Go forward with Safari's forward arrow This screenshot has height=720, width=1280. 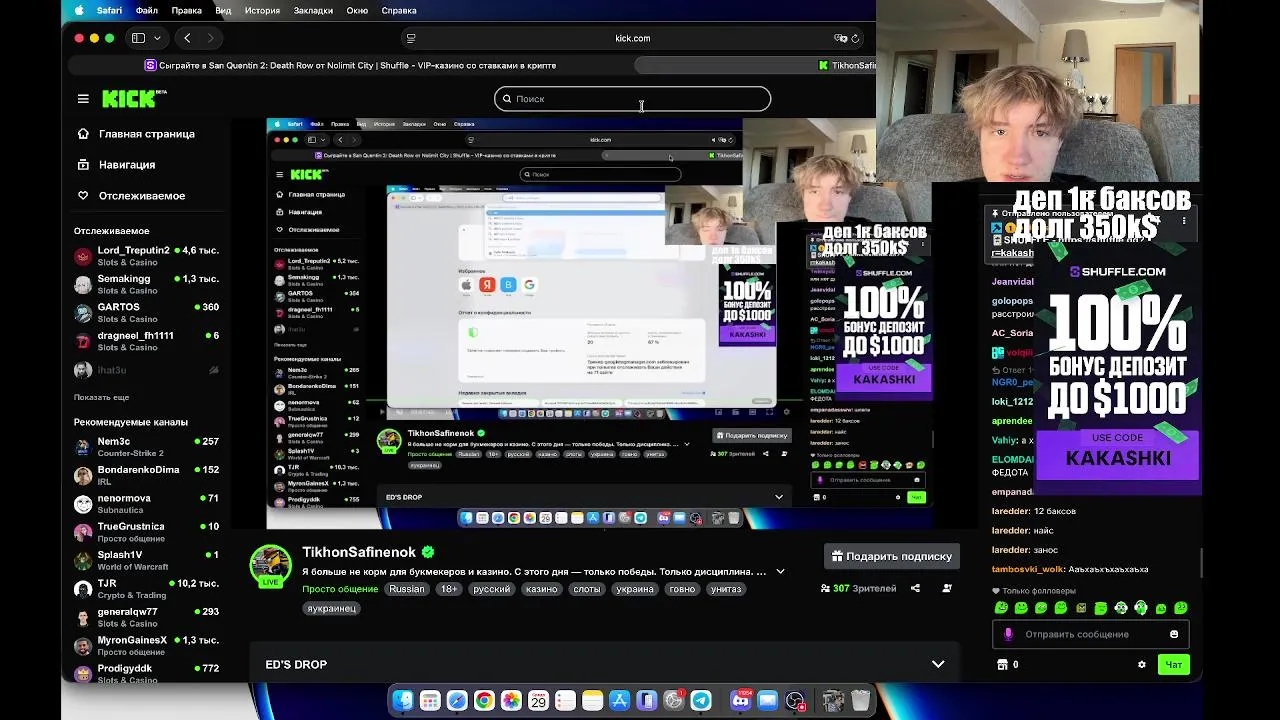210,38
